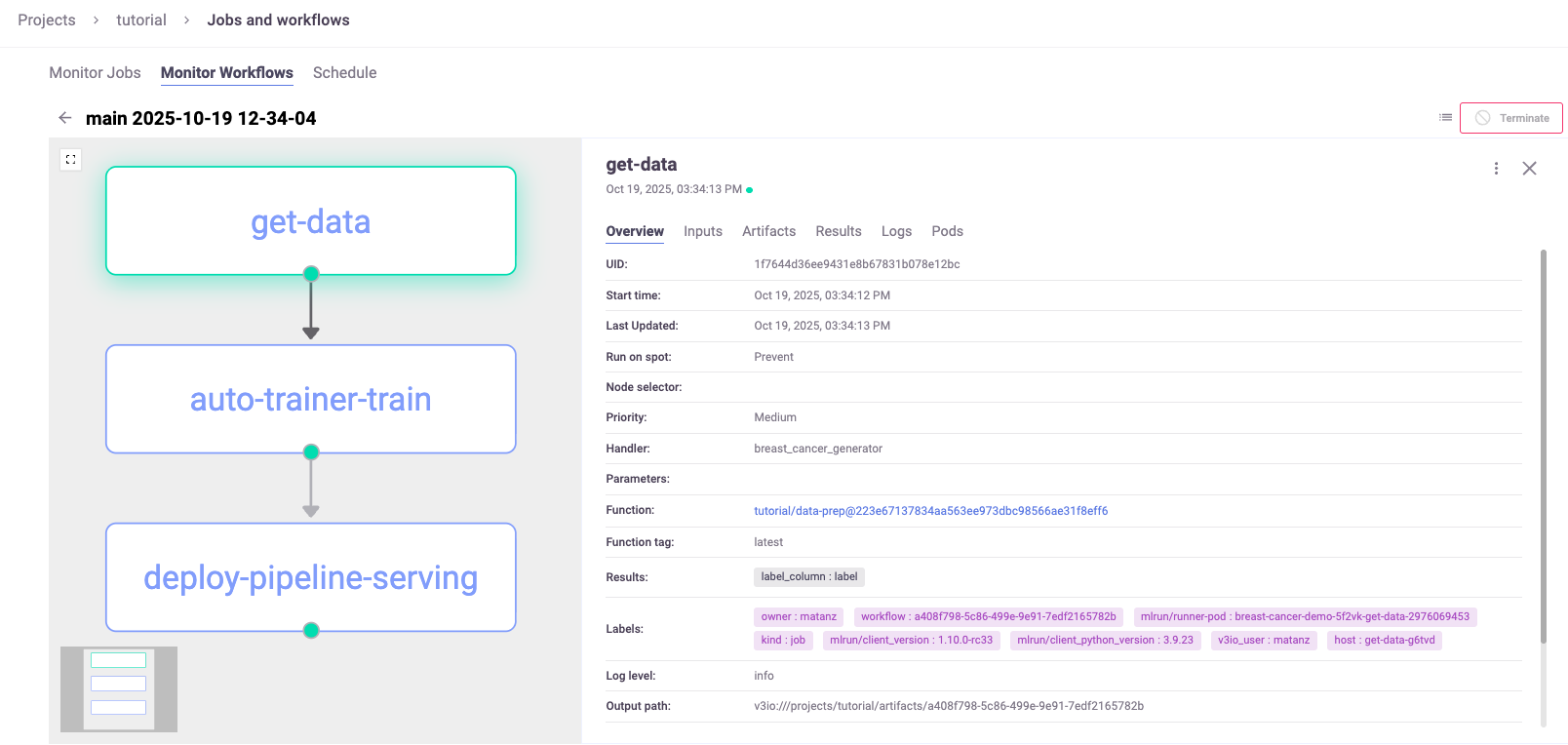
Task: Switch to the Pods tab
Action: (947, 231)
